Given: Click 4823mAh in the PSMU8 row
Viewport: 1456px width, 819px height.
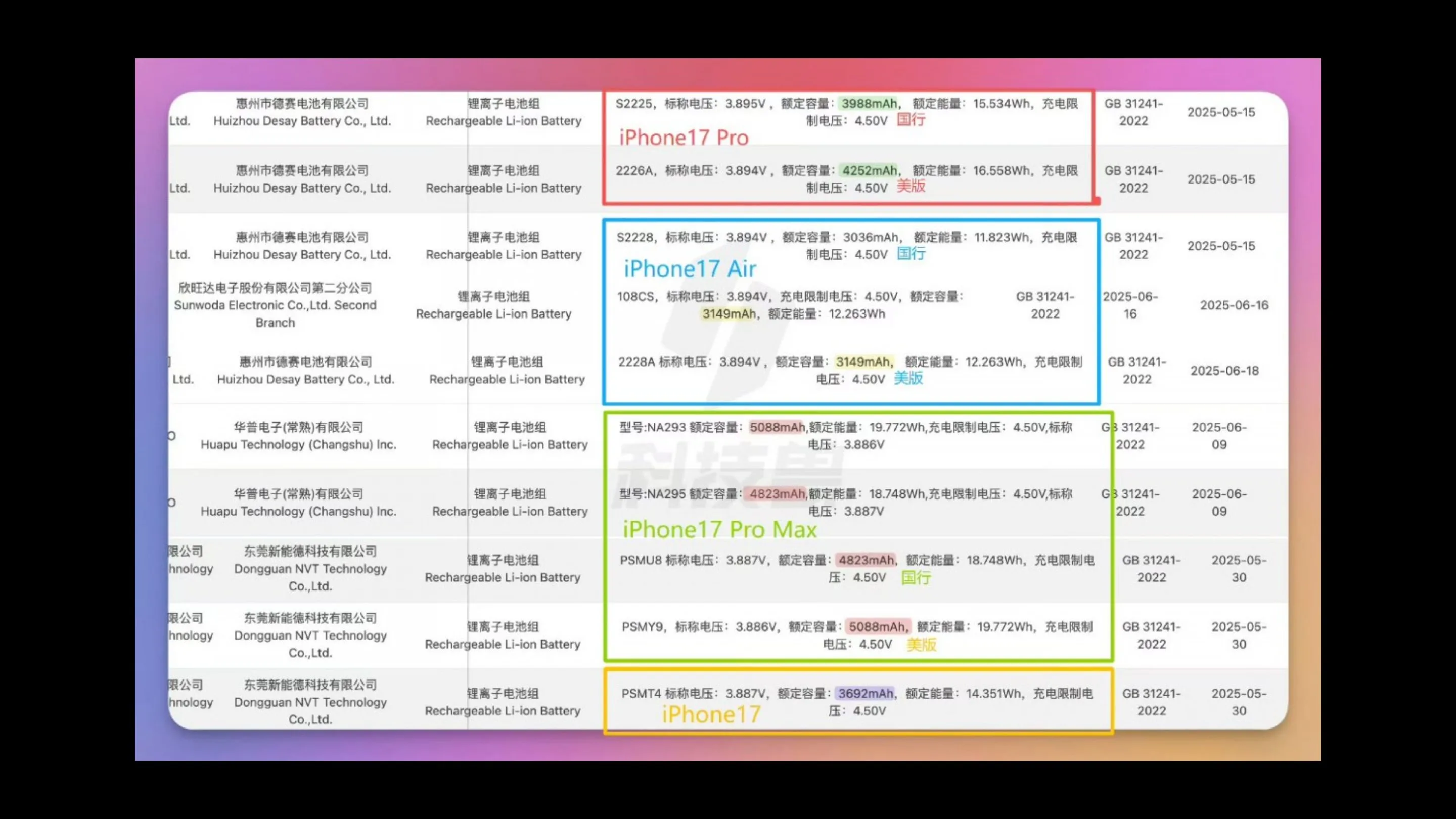Looking at the screenshot, I should (x=867, y=560).
